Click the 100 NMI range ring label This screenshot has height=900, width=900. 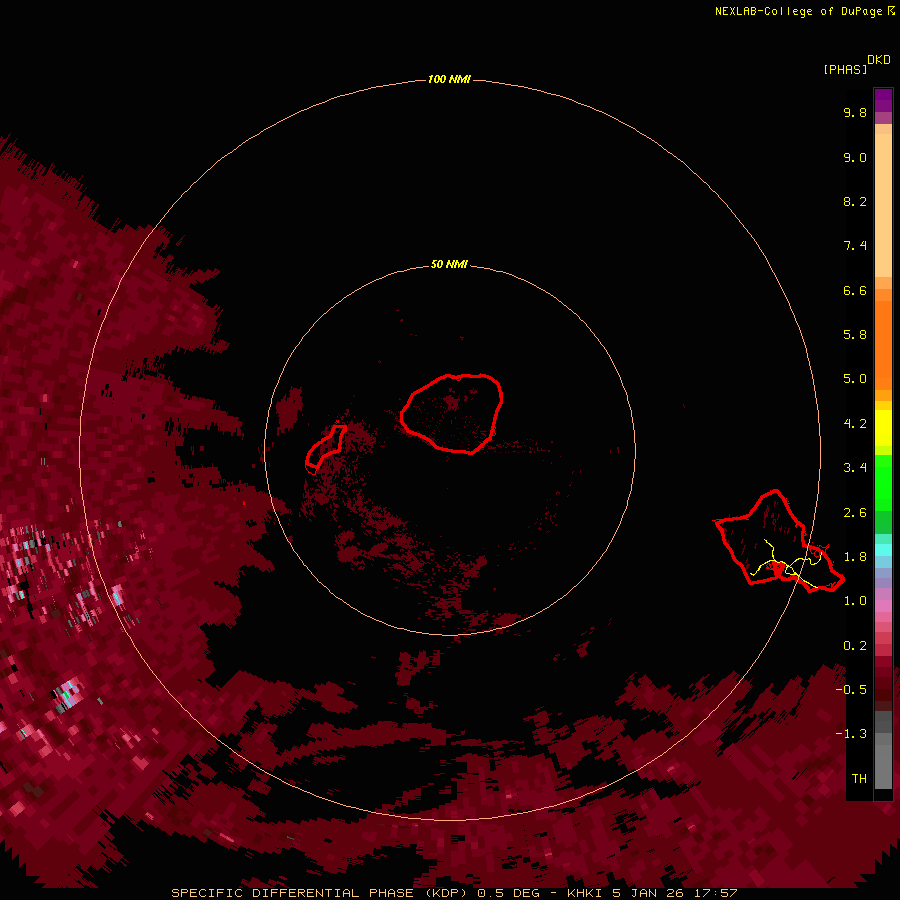point(449,79)
